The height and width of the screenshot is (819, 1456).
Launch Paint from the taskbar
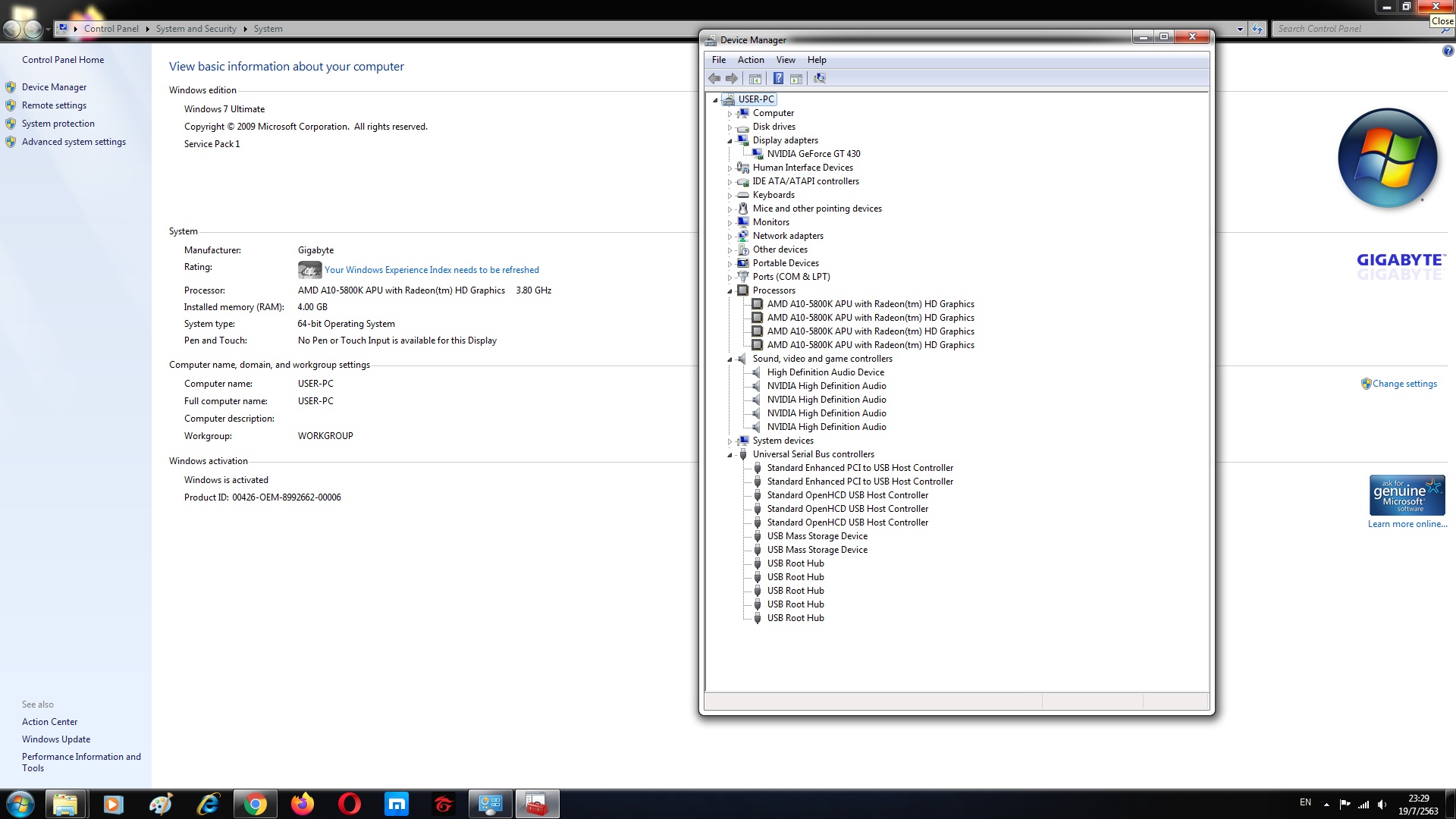pos(161,804)
